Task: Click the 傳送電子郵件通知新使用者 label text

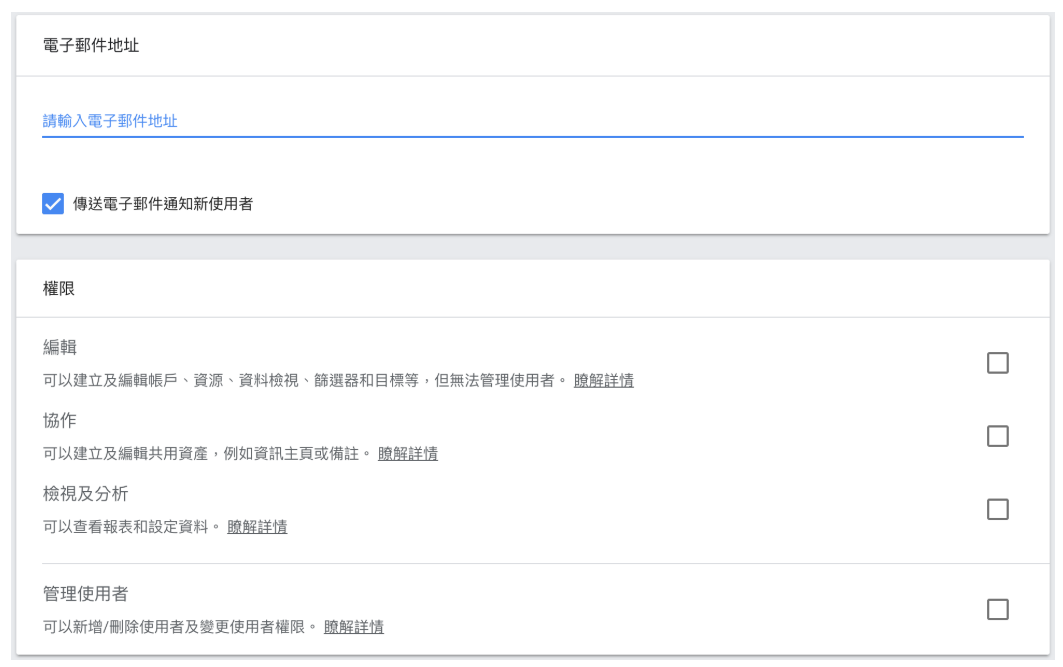Action: pyautogui.click(x=163, y=204)
